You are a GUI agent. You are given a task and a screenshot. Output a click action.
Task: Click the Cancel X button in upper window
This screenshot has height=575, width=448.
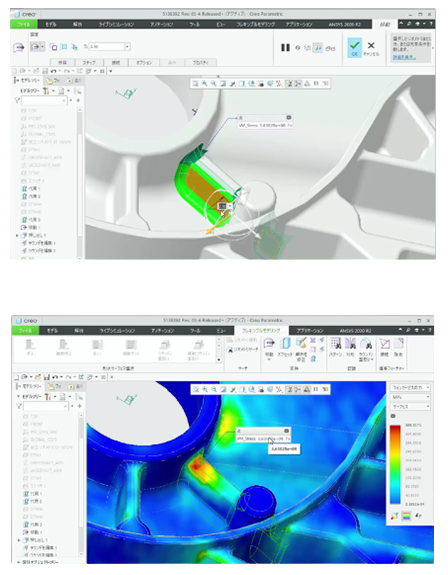pos(371,48)
